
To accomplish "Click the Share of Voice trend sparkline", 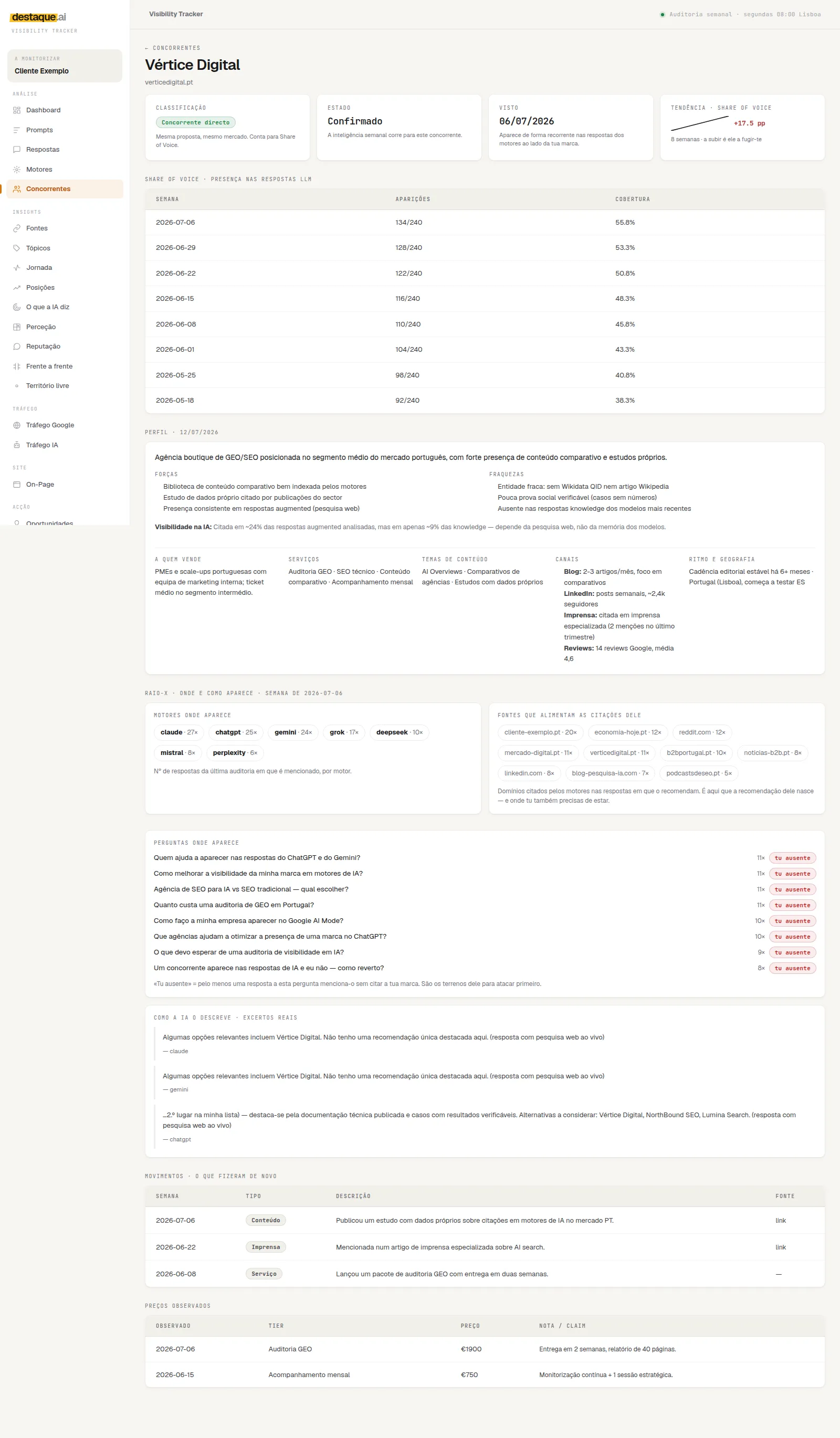I will click(699, 123).
